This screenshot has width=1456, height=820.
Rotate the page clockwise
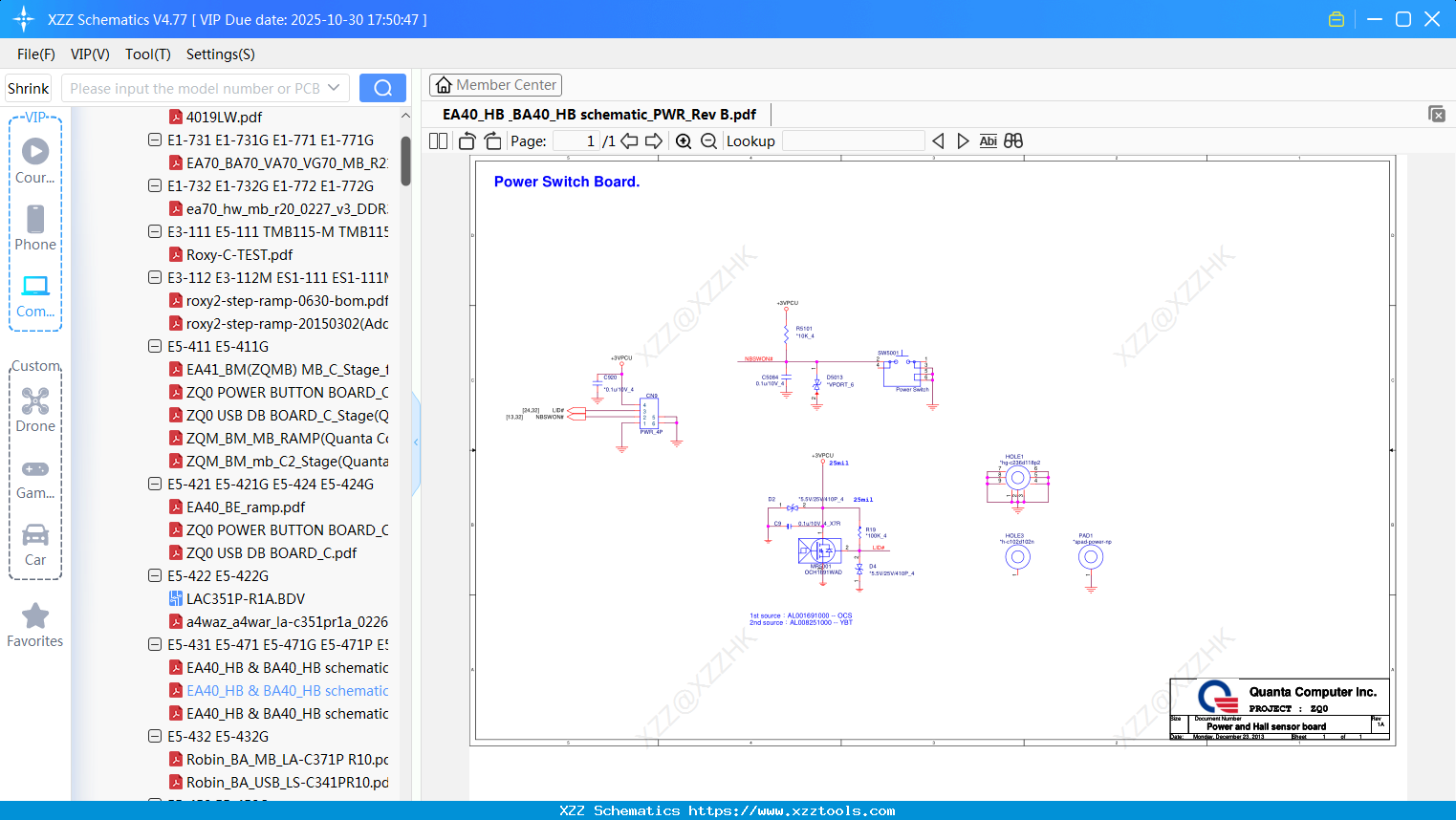click(x=492, y=141)
